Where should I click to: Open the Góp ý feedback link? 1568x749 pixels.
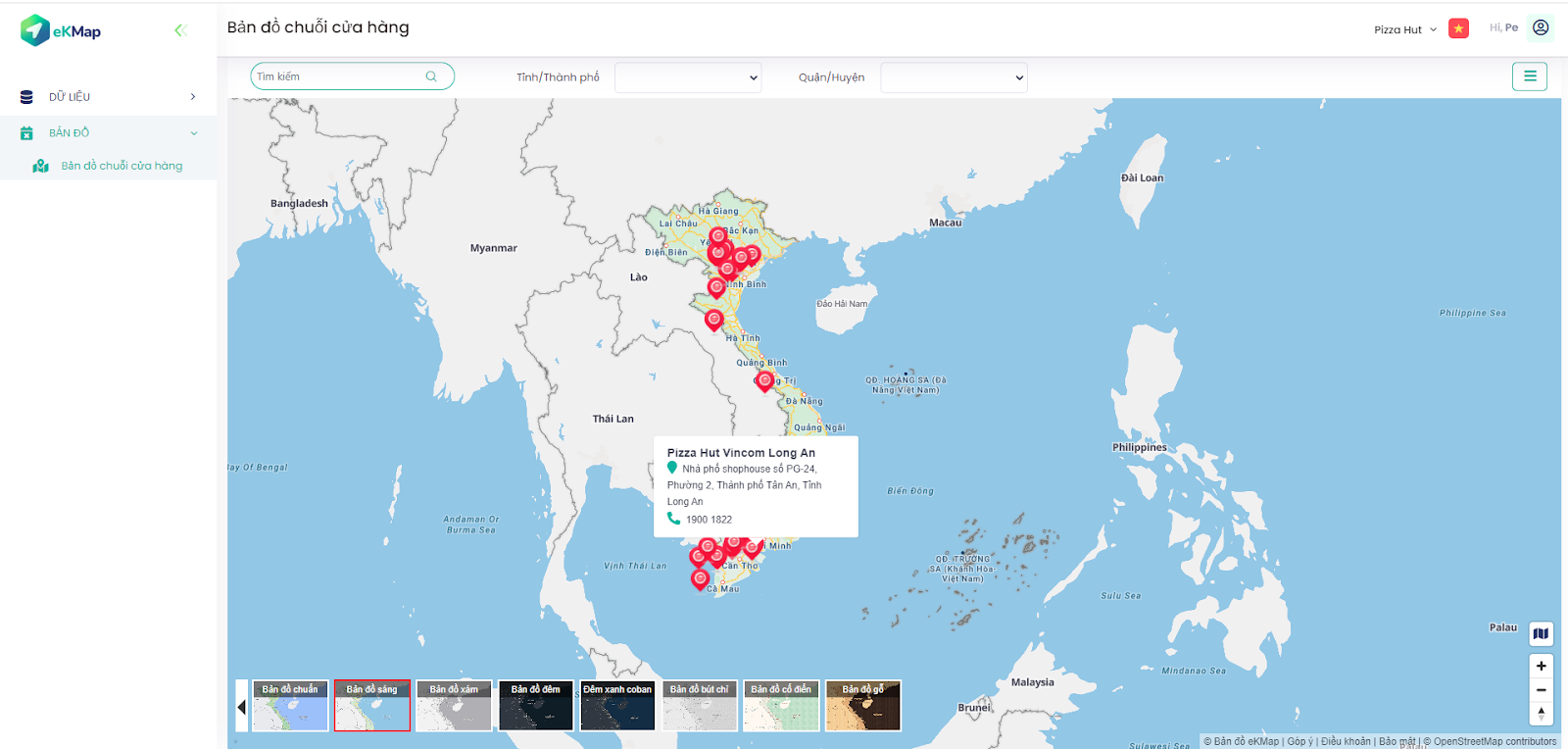click(x=1300, y=741)
